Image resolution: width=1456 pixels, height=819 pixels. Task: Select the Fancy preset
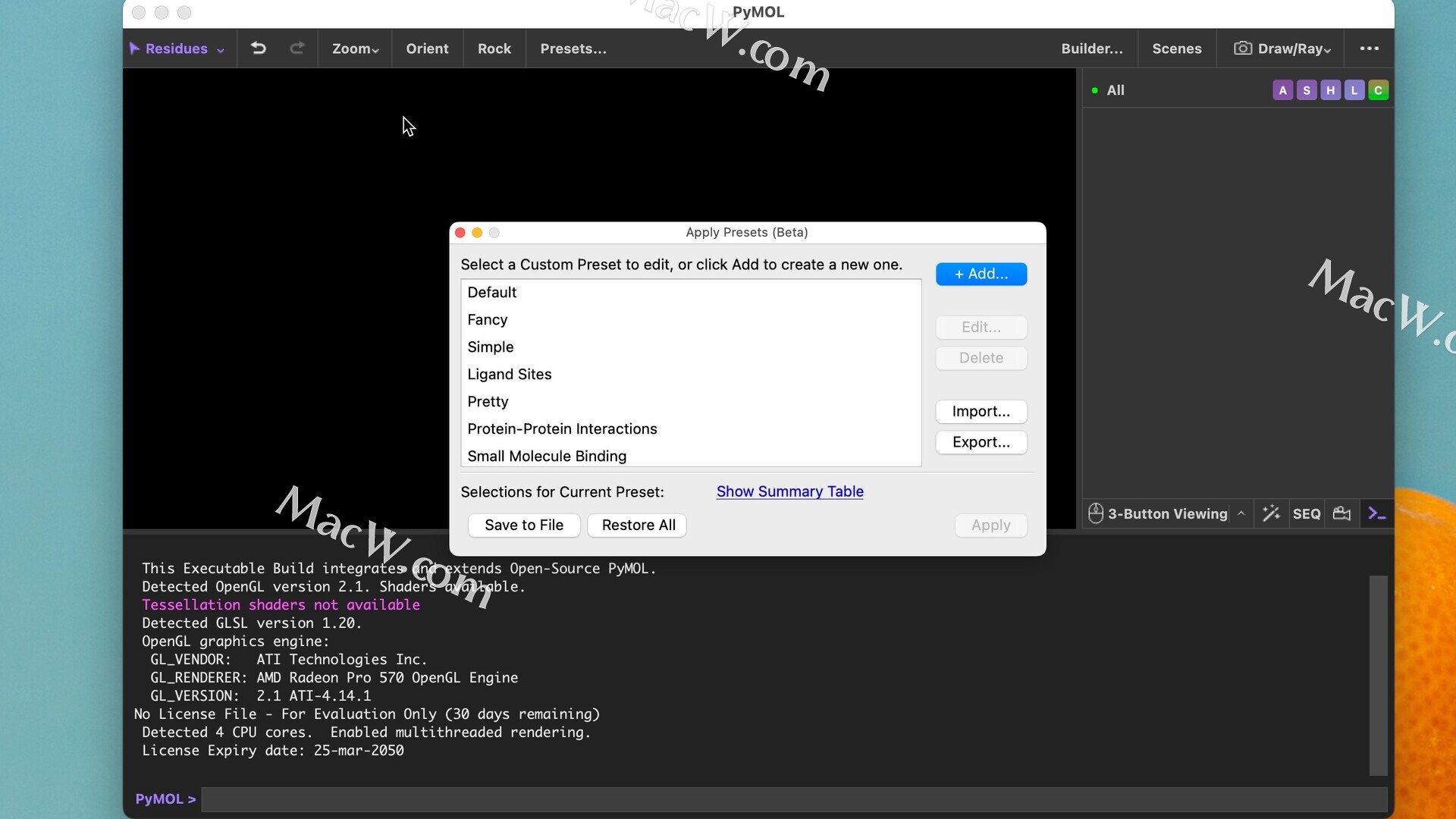tap(691, 320)
